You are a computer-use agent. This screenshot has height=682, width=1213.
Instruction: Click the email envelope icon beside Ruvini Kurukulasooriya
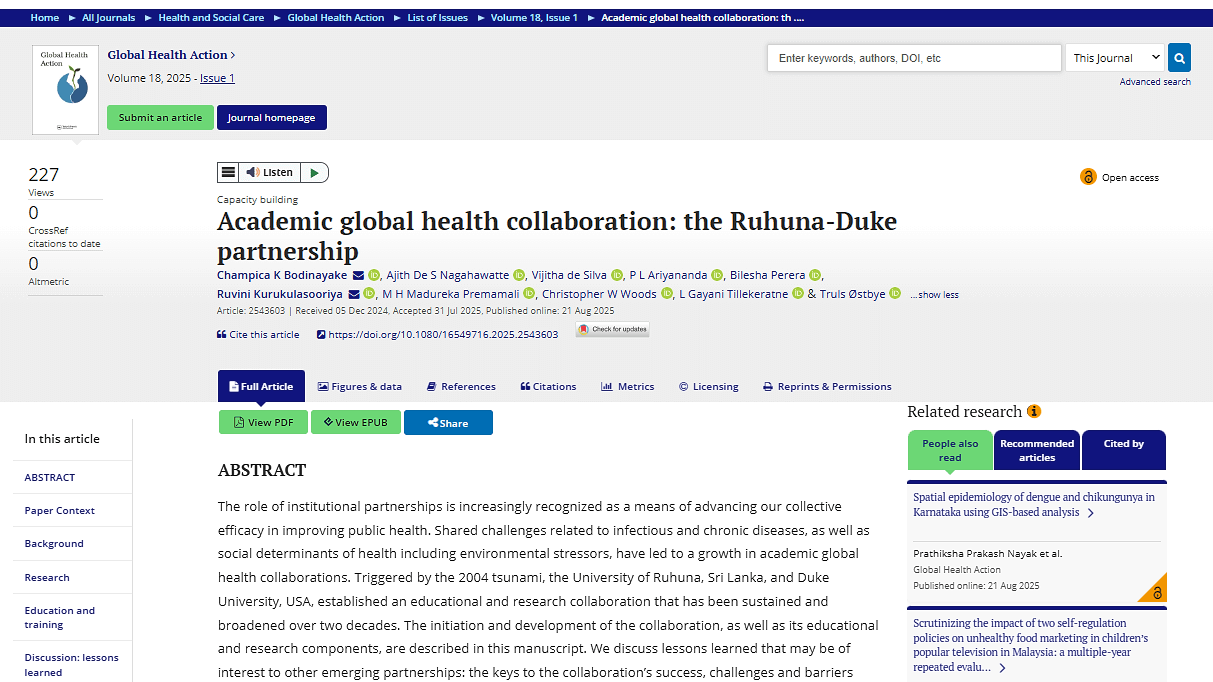click(354, 293)
